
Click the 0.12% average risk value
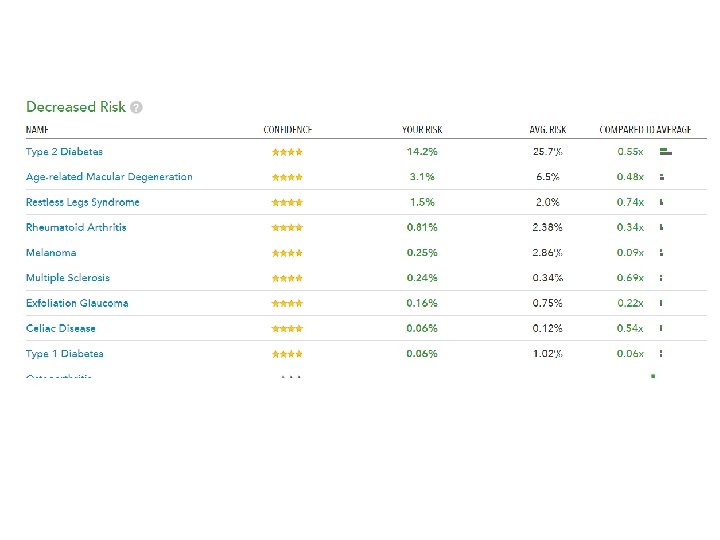(548, 328)
